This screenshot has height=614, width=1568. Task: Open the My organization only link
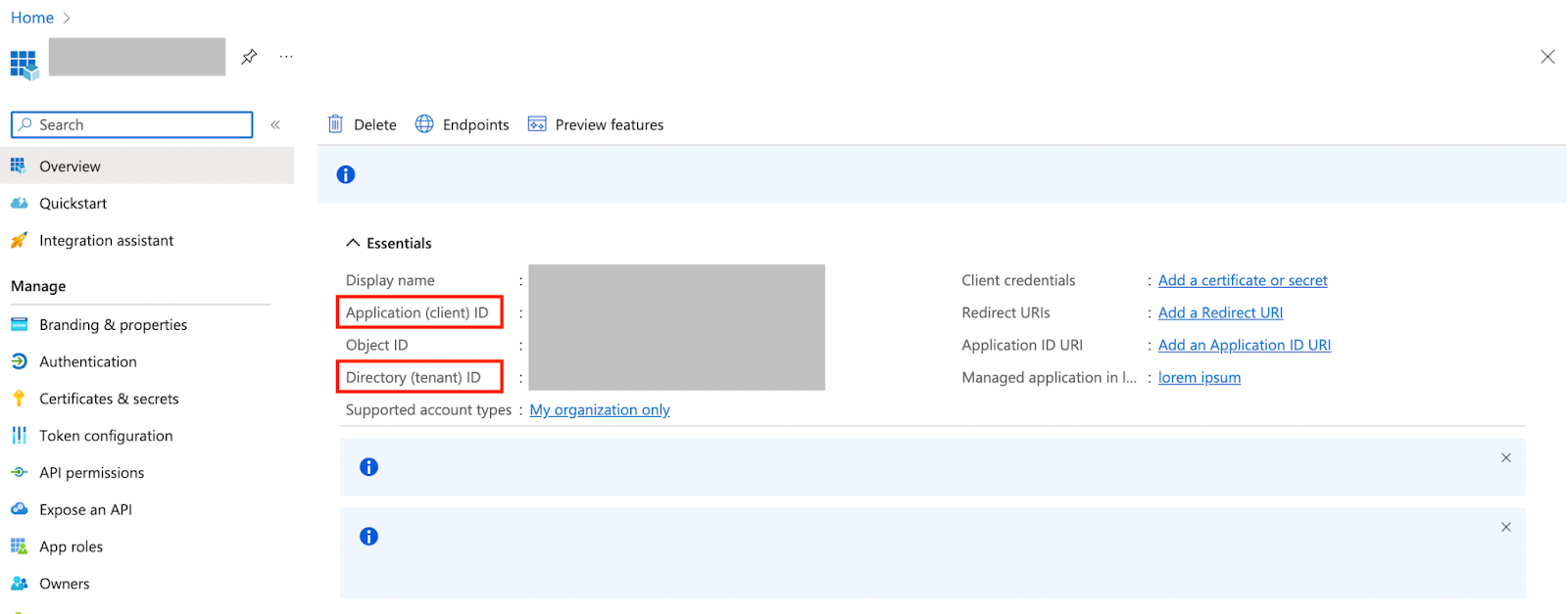coord(600,409)
